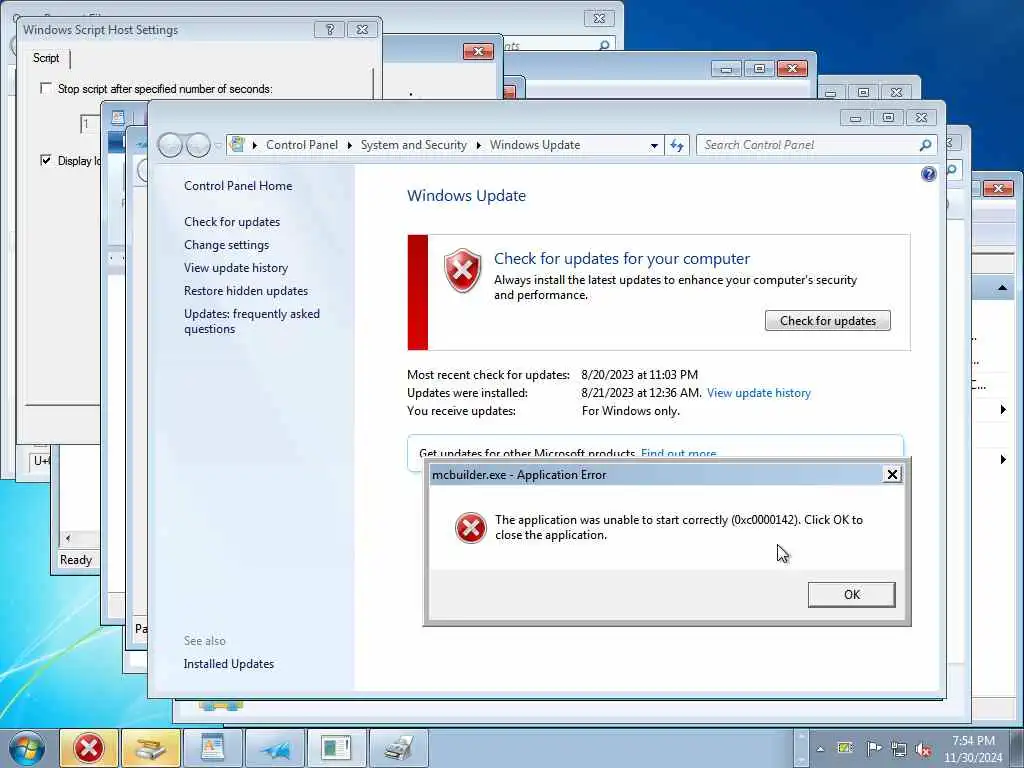
Task: Select the Script tab in Windows Script Host Settings
Action: click(46, 58)
